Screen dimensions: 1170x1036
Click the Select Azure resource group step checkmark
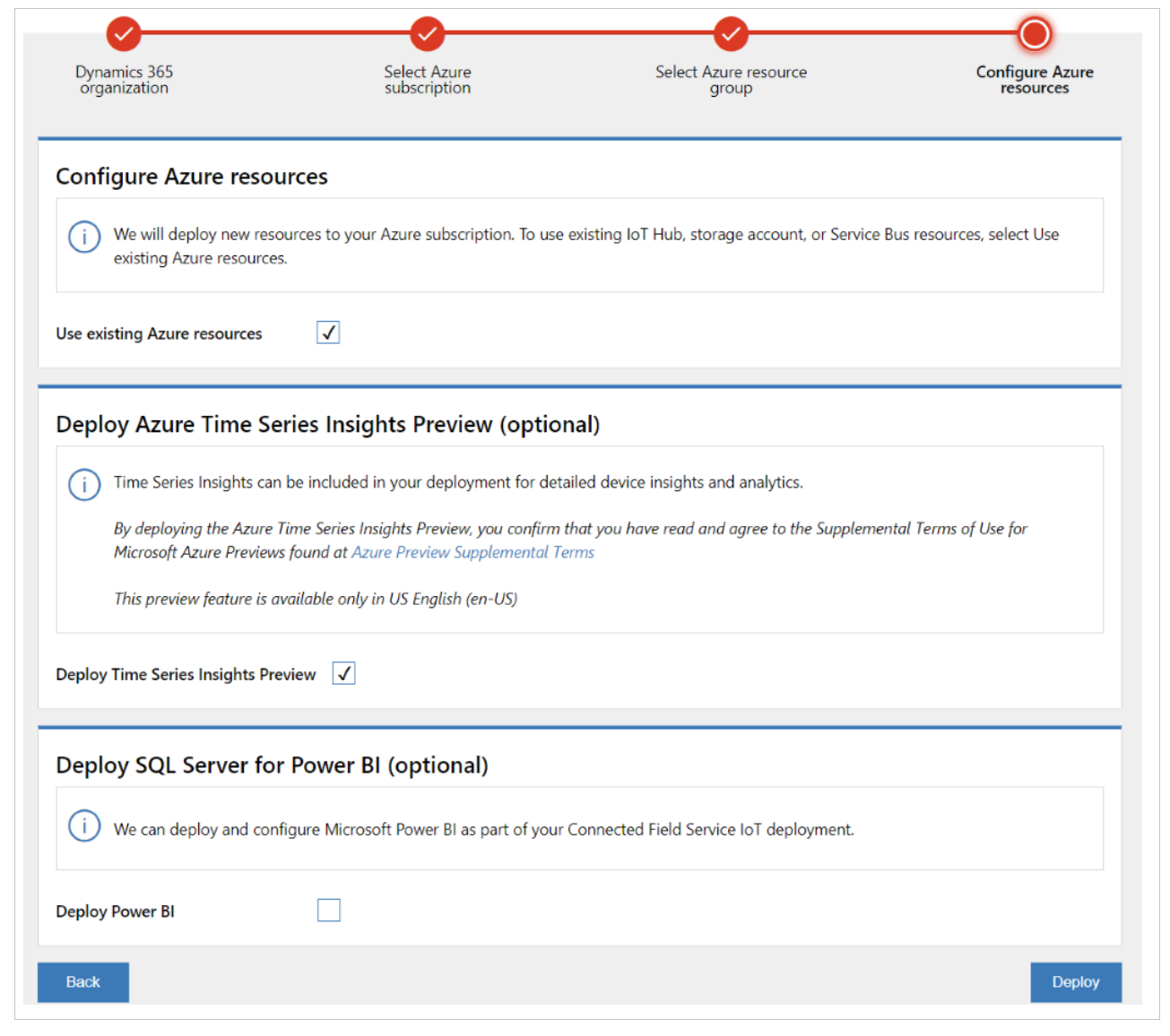732,34
